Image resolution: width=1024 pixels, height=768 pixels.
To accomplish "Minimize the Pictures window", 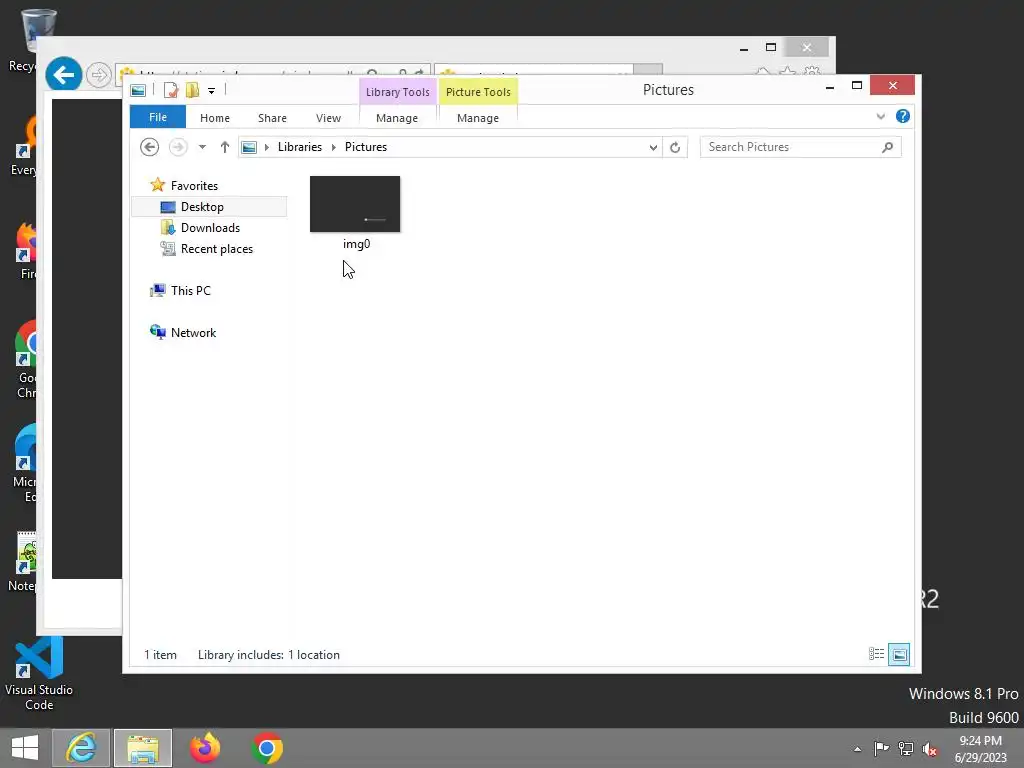I will (830, 86).
